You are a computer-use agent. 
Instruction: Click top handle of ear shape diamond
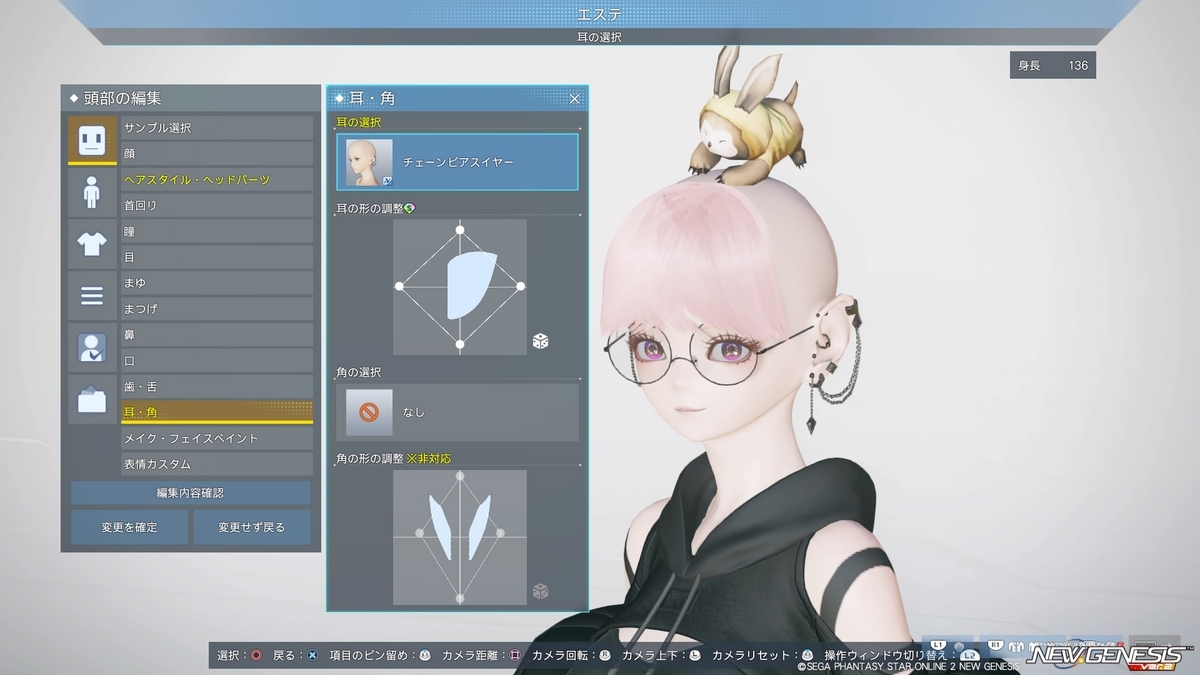coord(460,230)
